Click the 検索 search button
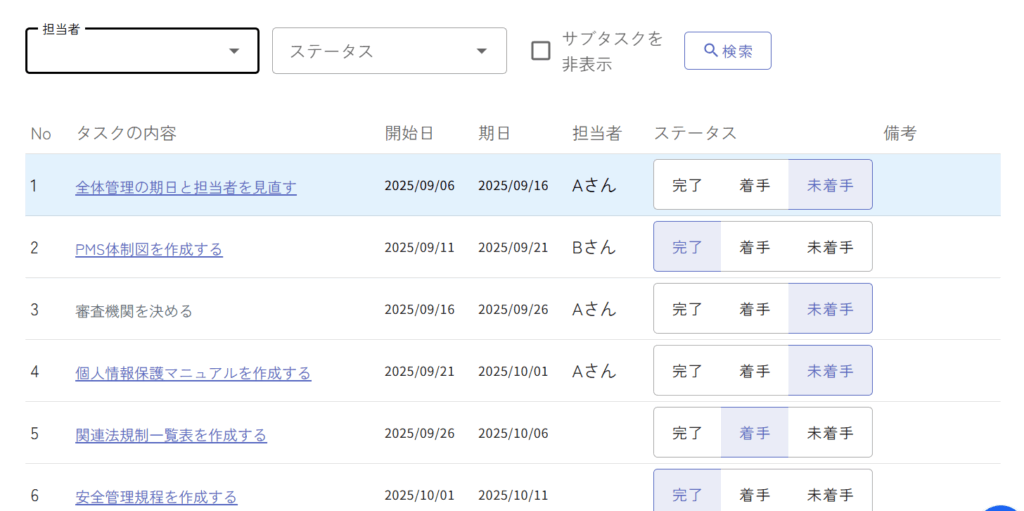 [728, 50]
